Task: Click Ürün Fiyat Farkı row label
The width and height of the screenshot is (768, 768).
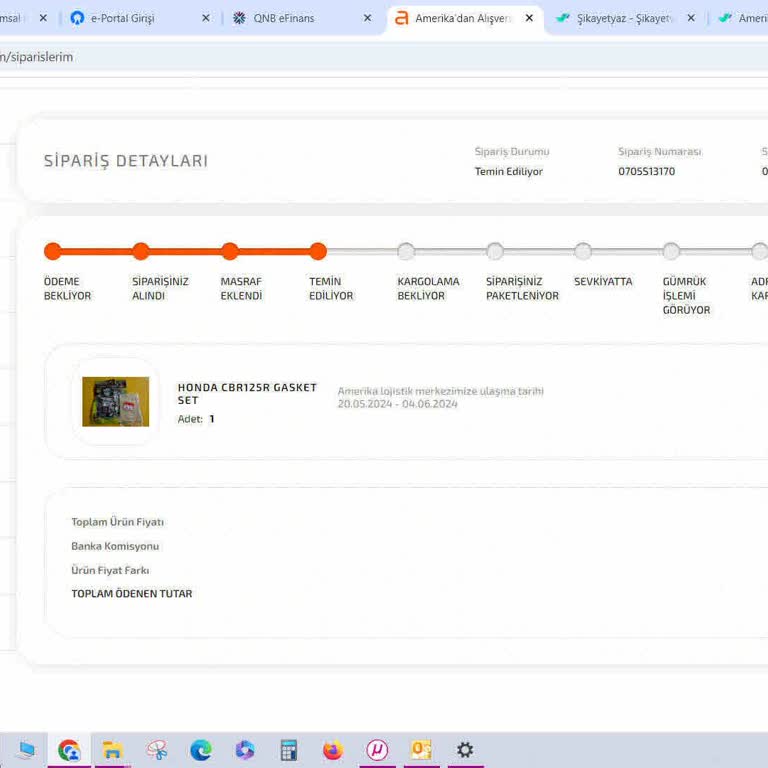Action: click(110, 570)
